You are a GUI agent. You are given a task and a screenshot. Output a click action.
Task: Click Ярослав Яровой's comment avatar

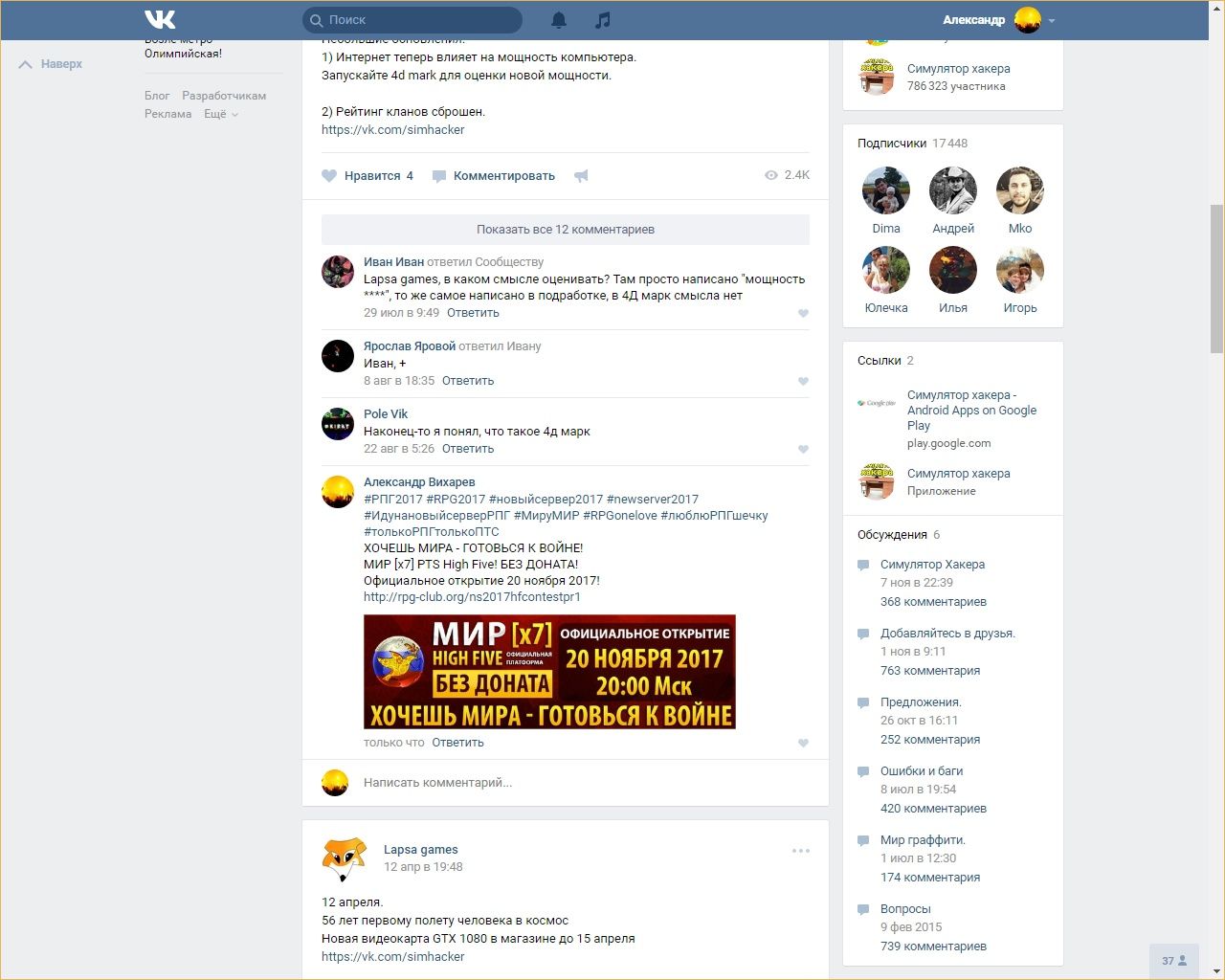point(338,356)
